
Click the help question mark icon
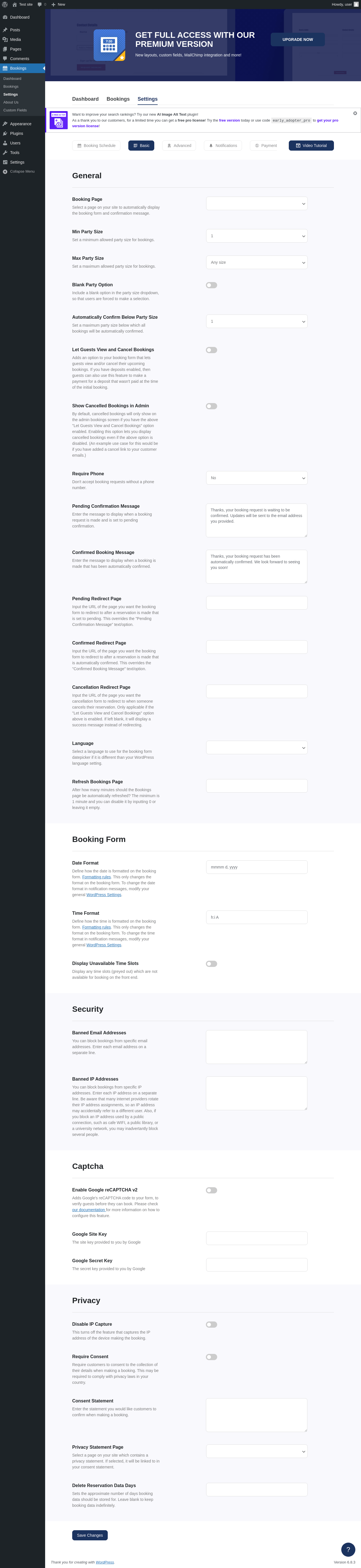click(x=348, y=1549)
